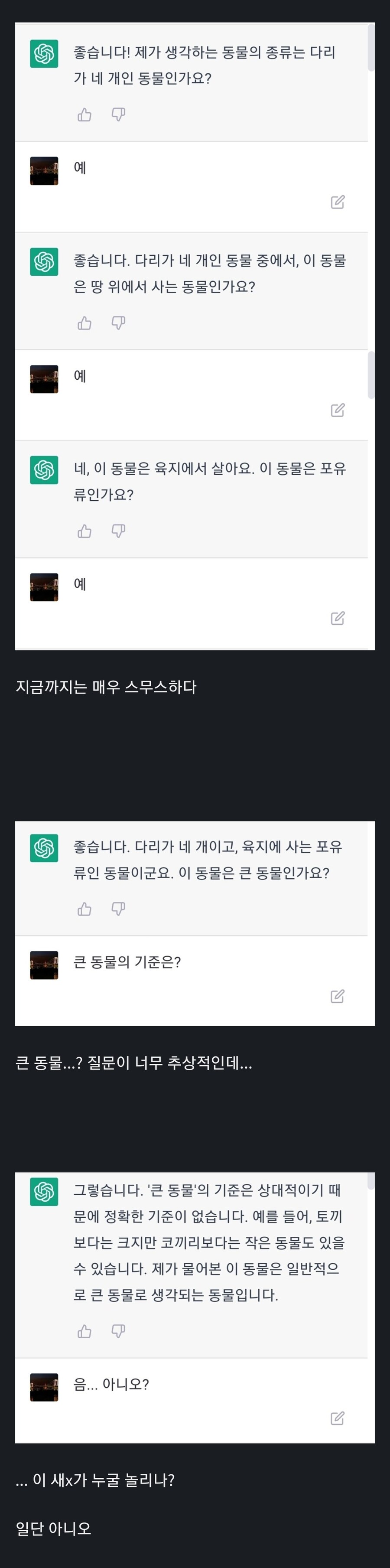The image size is (390, 1568).
Task: Like the "다리가 네 개인 동물인가요?" reply
Action: click(x=84, y=114)
